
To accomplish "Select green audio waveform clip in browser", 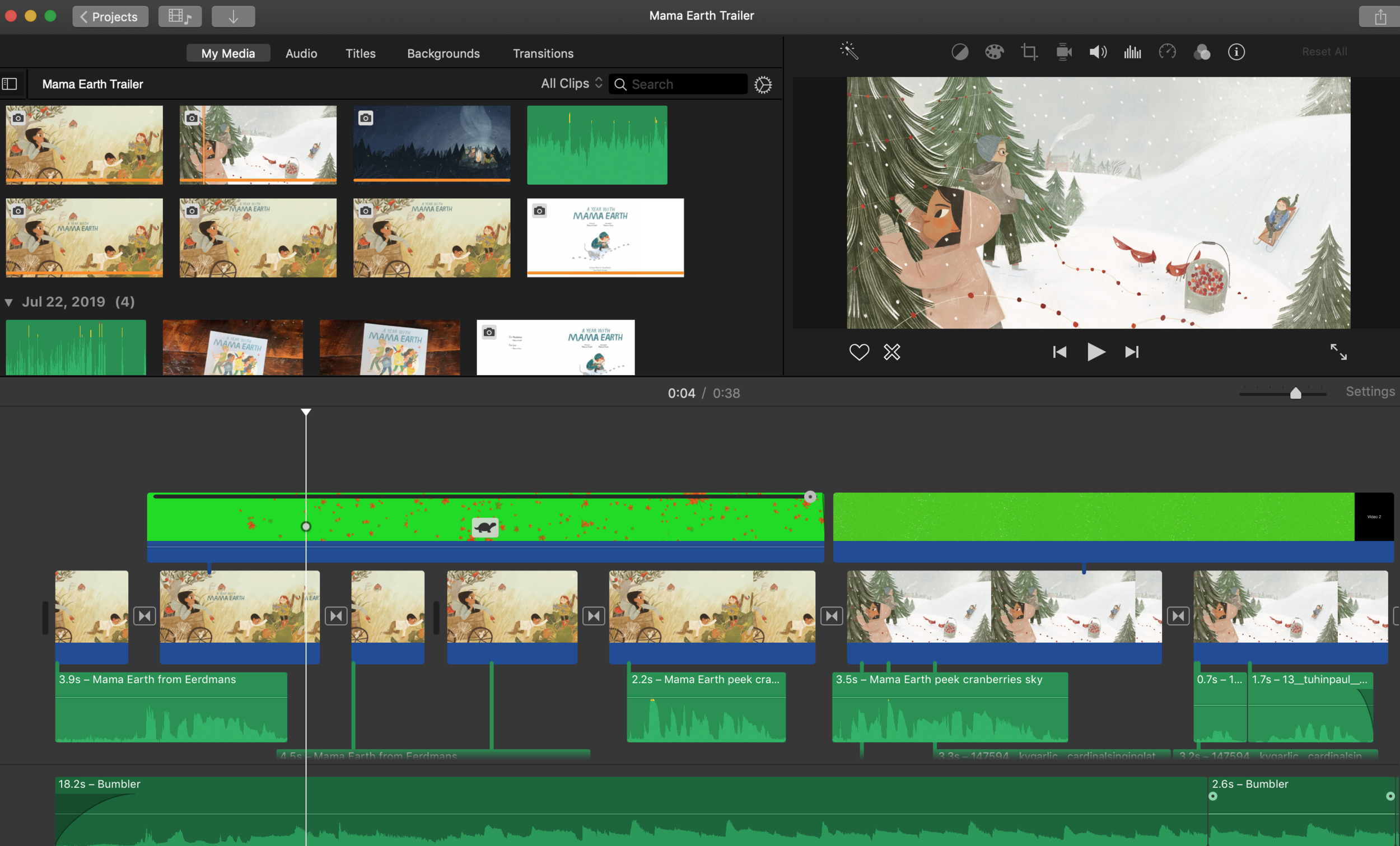I will [597, 145].
